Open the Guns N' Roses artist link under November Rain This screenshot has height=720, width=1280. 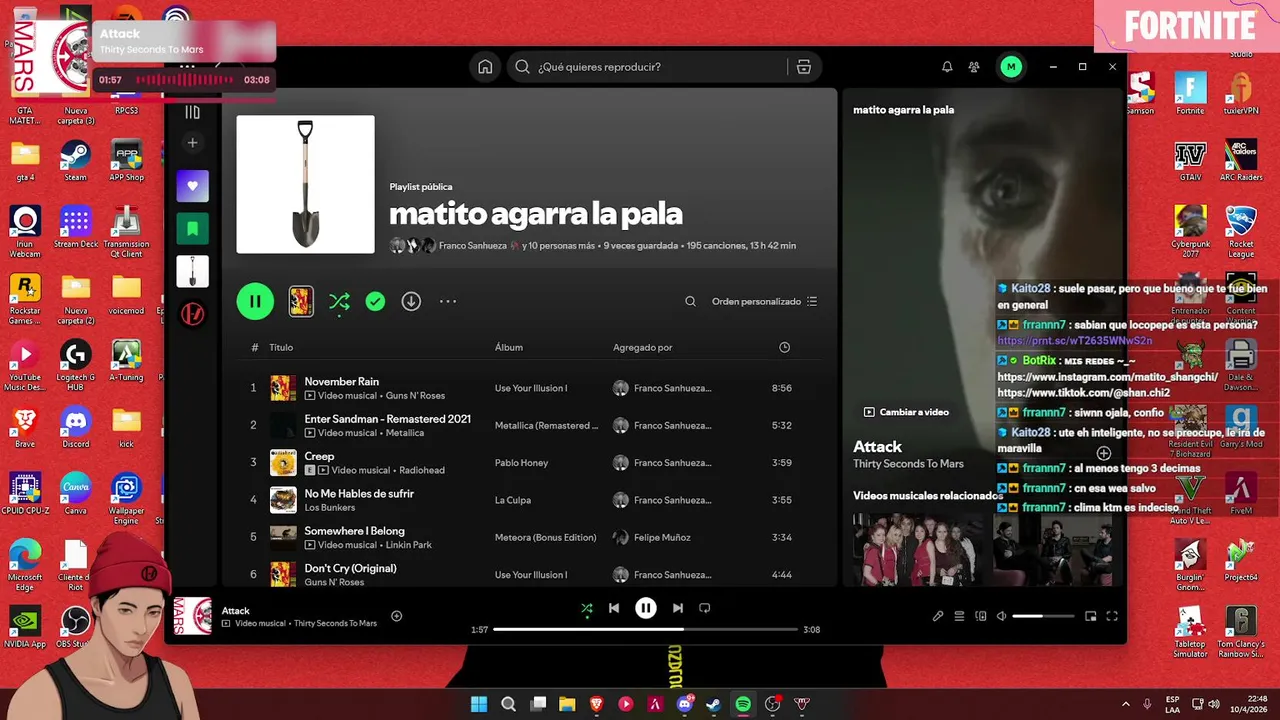click(415, 396)
